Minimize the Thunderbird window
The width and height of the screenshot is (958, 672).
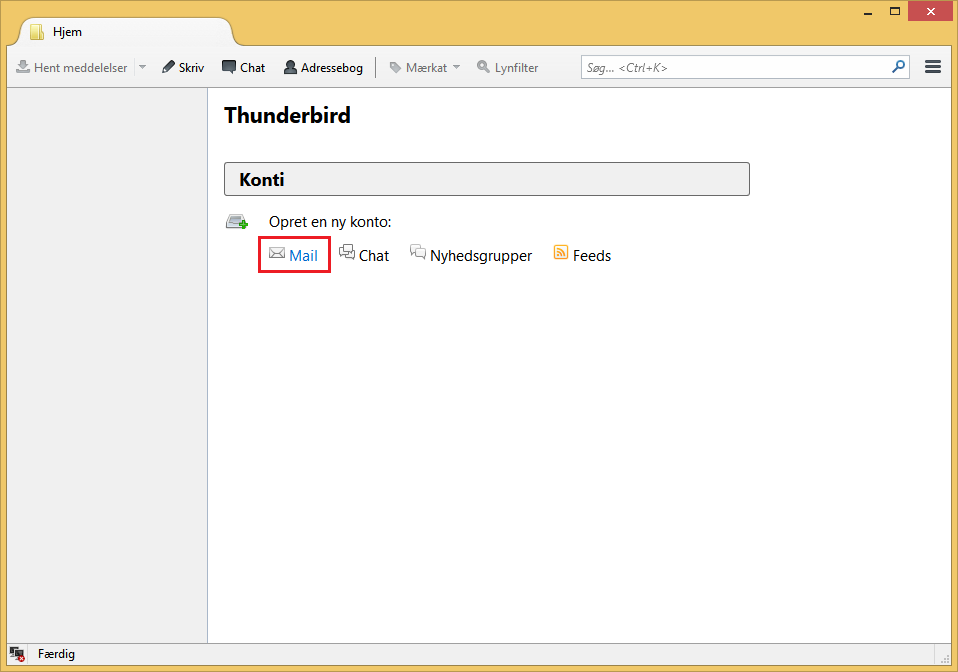pos(868,12)
